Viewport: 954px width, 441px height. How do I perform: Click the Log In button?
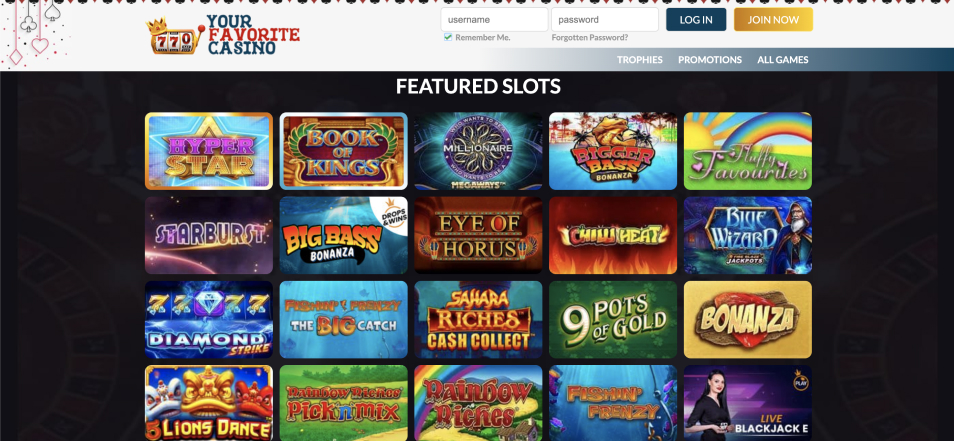click(696, 19)
